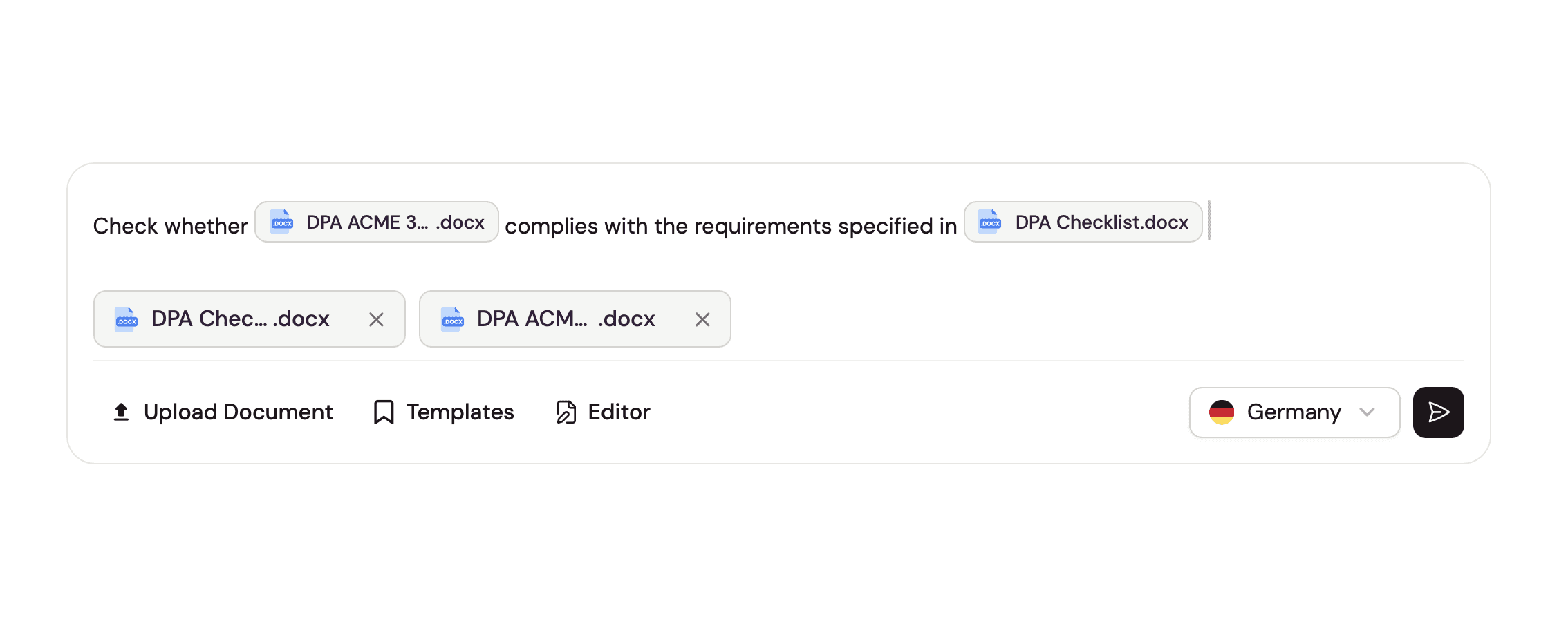1568x626 pixels.
Task: Open the Germany jurisdiction dropdown
Action: [x=1294, y=412]
